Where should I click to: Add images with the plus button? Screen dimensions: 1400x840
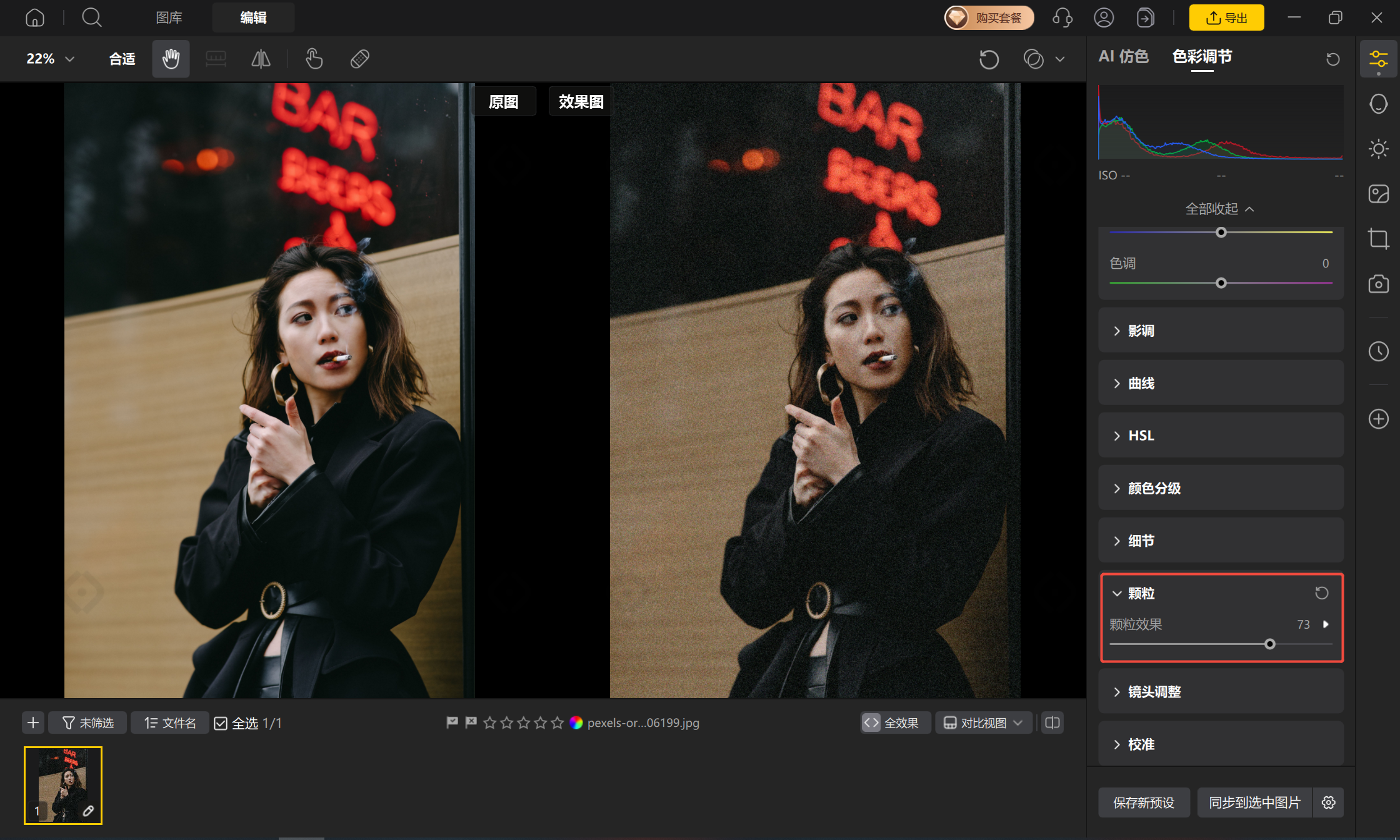(x=33, y=723)
